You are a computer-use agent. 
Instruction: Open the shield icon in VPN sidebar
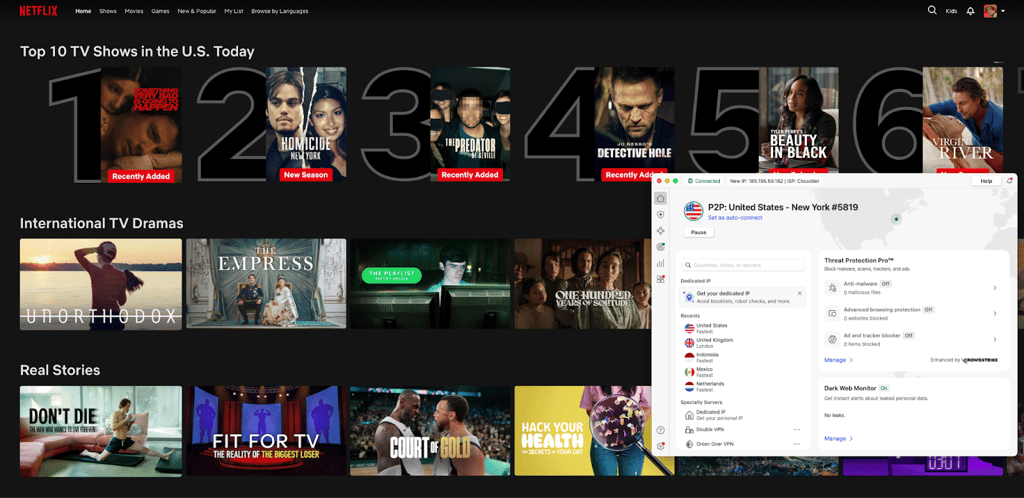tap(660, 215)
